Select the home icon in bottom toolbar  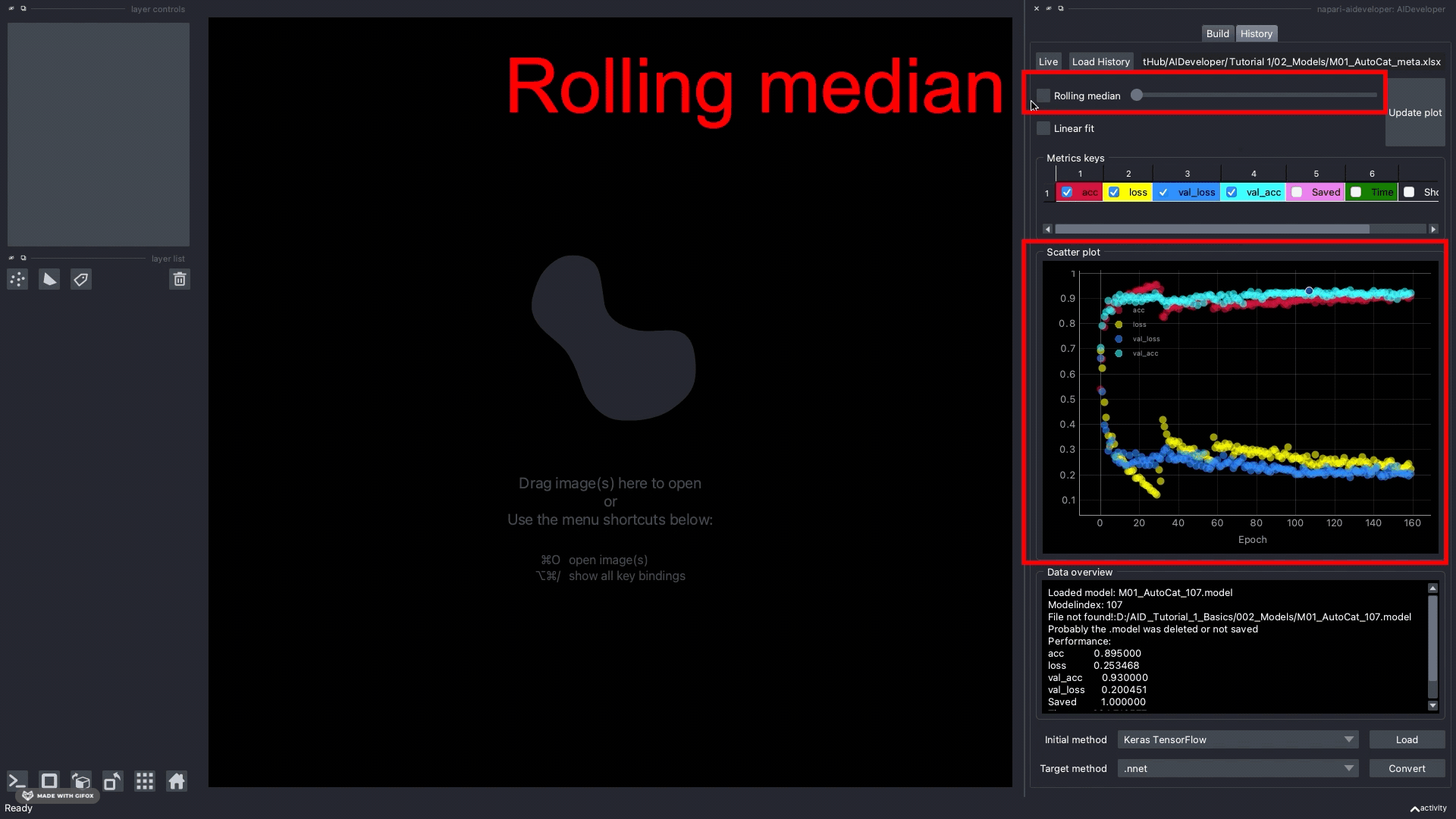point(176,781)
